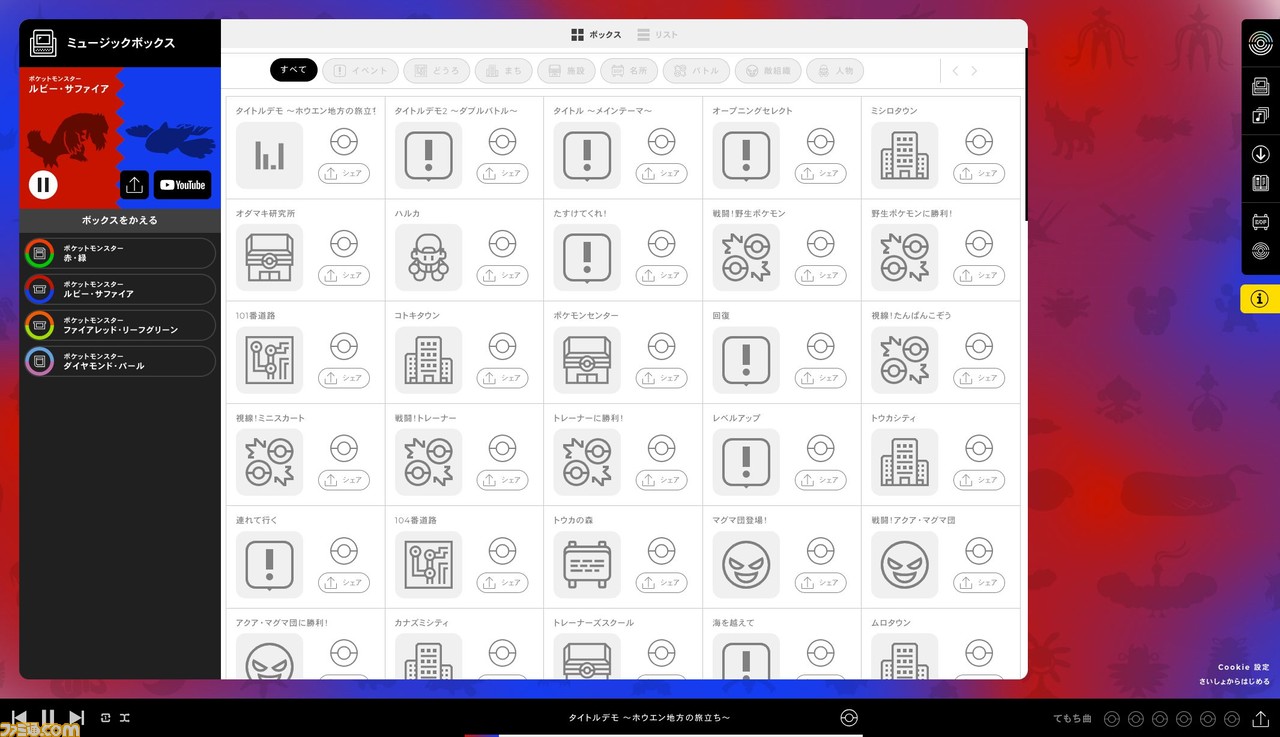
Task: Play the コトキタウン building icon
Action: click(428, 360)
